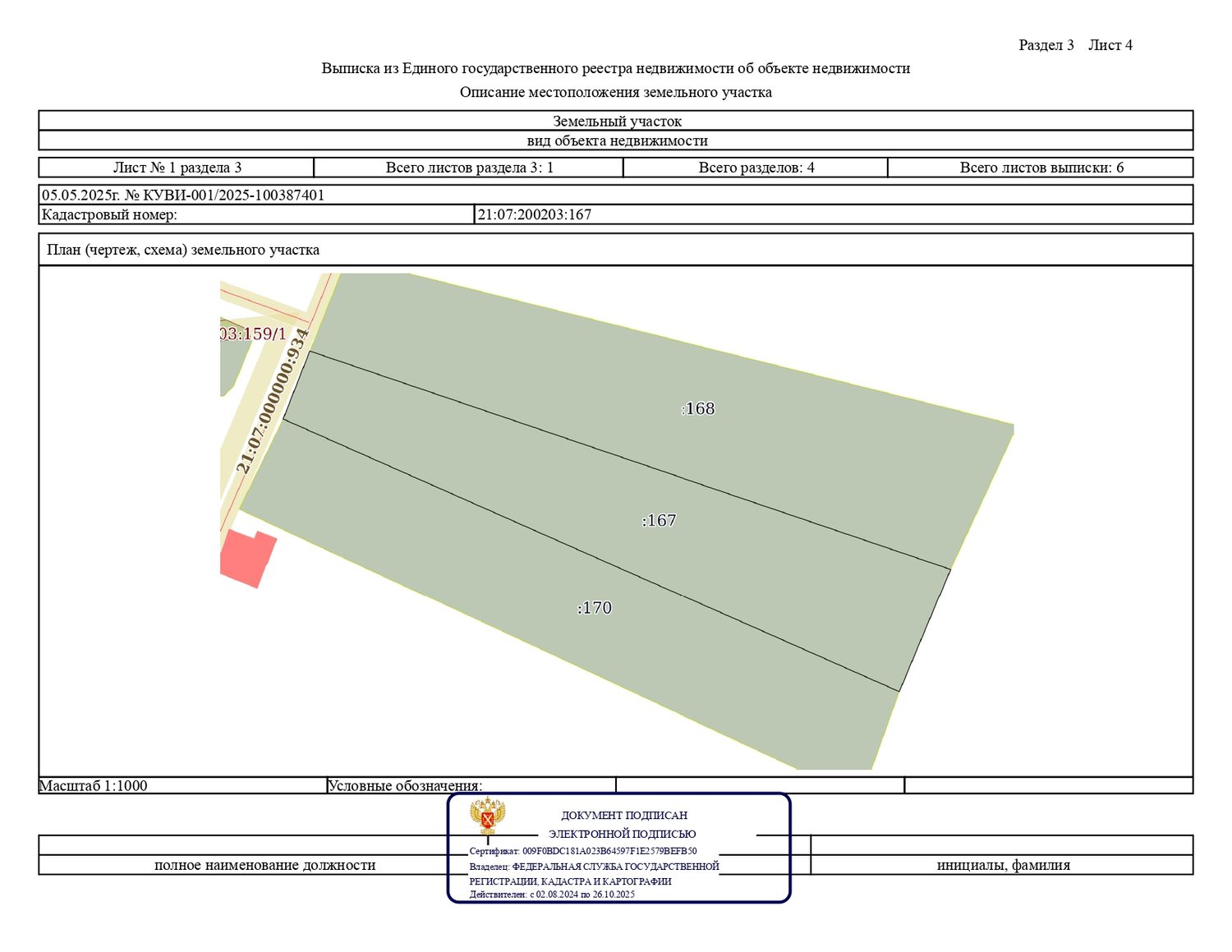The image size is (1232, 952).
Task: Click 'вид объекта недвижимости' caption
Action: (616, 140)
